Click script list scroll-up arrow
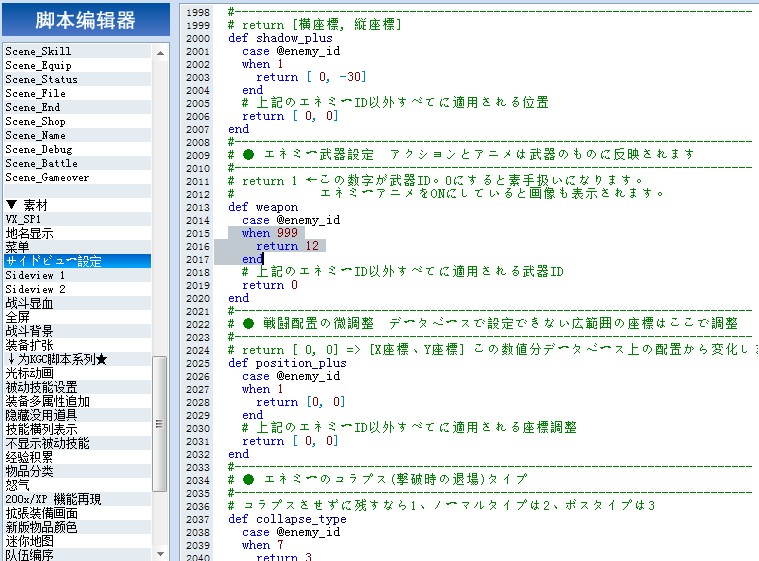Image resolution: width=759 pixels, height=561 pixels. point(160,53)
